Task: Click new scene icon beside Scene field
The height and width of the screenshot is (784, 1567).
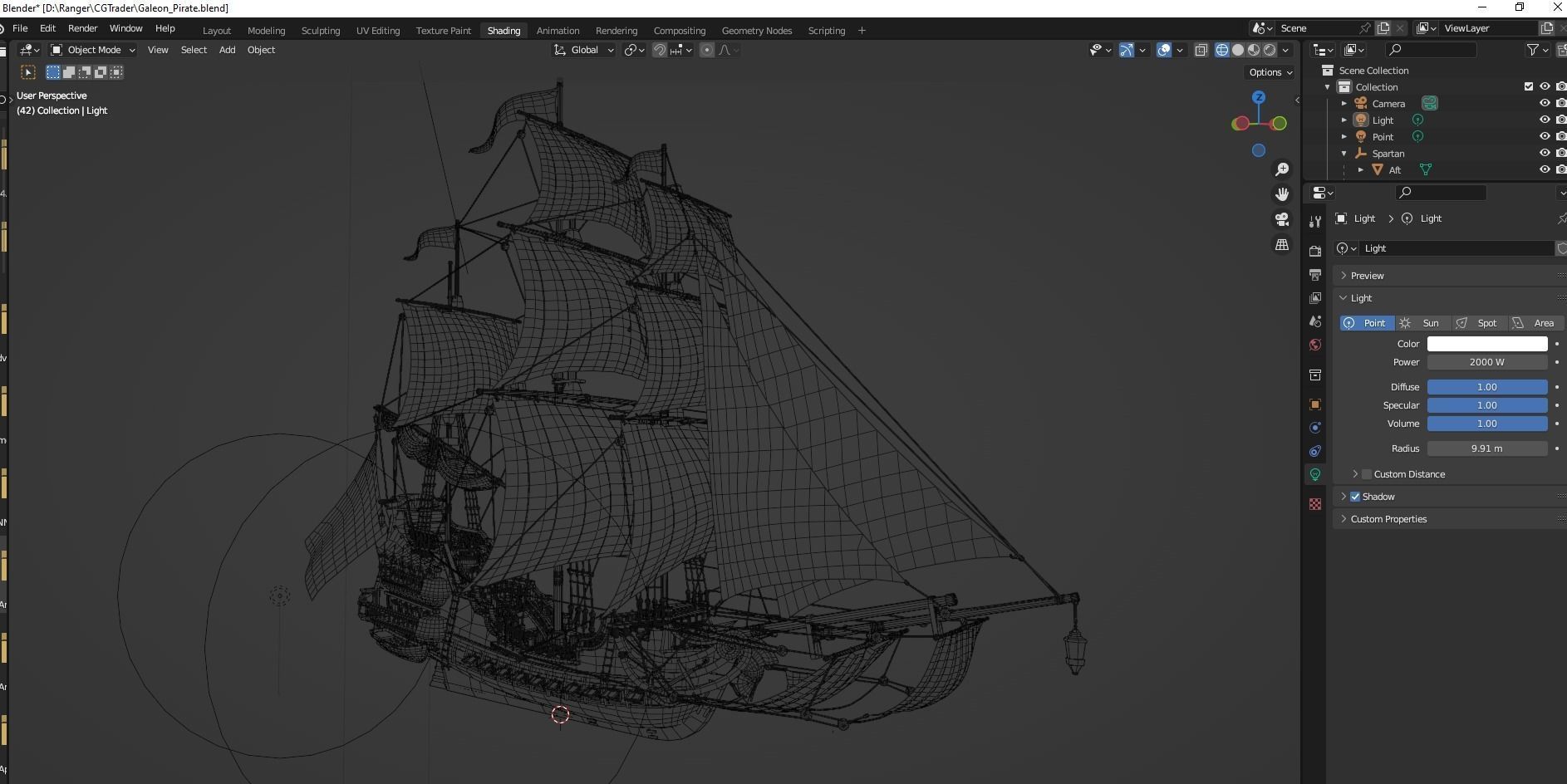Action: tap(1383, 28)
